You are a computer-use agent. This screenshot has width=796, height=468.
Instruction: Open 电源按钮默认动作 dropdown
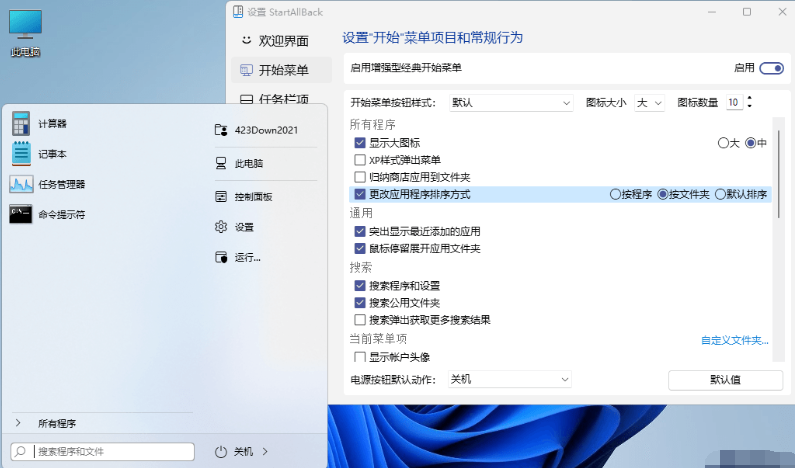point(510,379)
